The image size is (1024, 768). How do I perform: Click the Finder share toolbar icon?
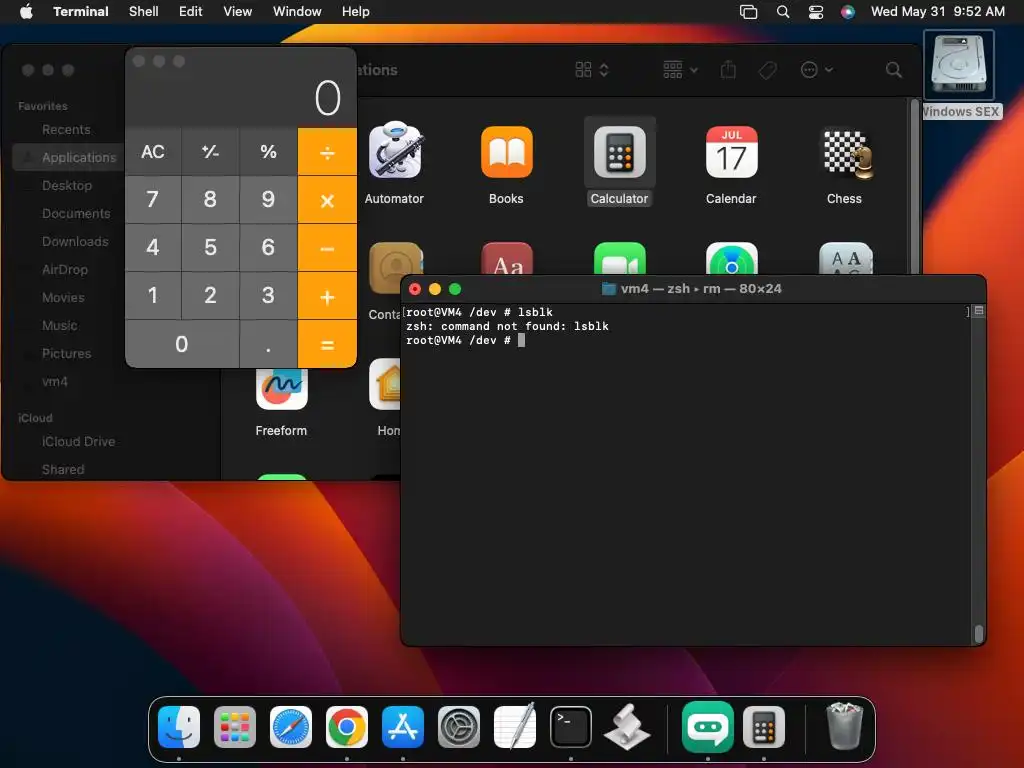coord(728,69)
